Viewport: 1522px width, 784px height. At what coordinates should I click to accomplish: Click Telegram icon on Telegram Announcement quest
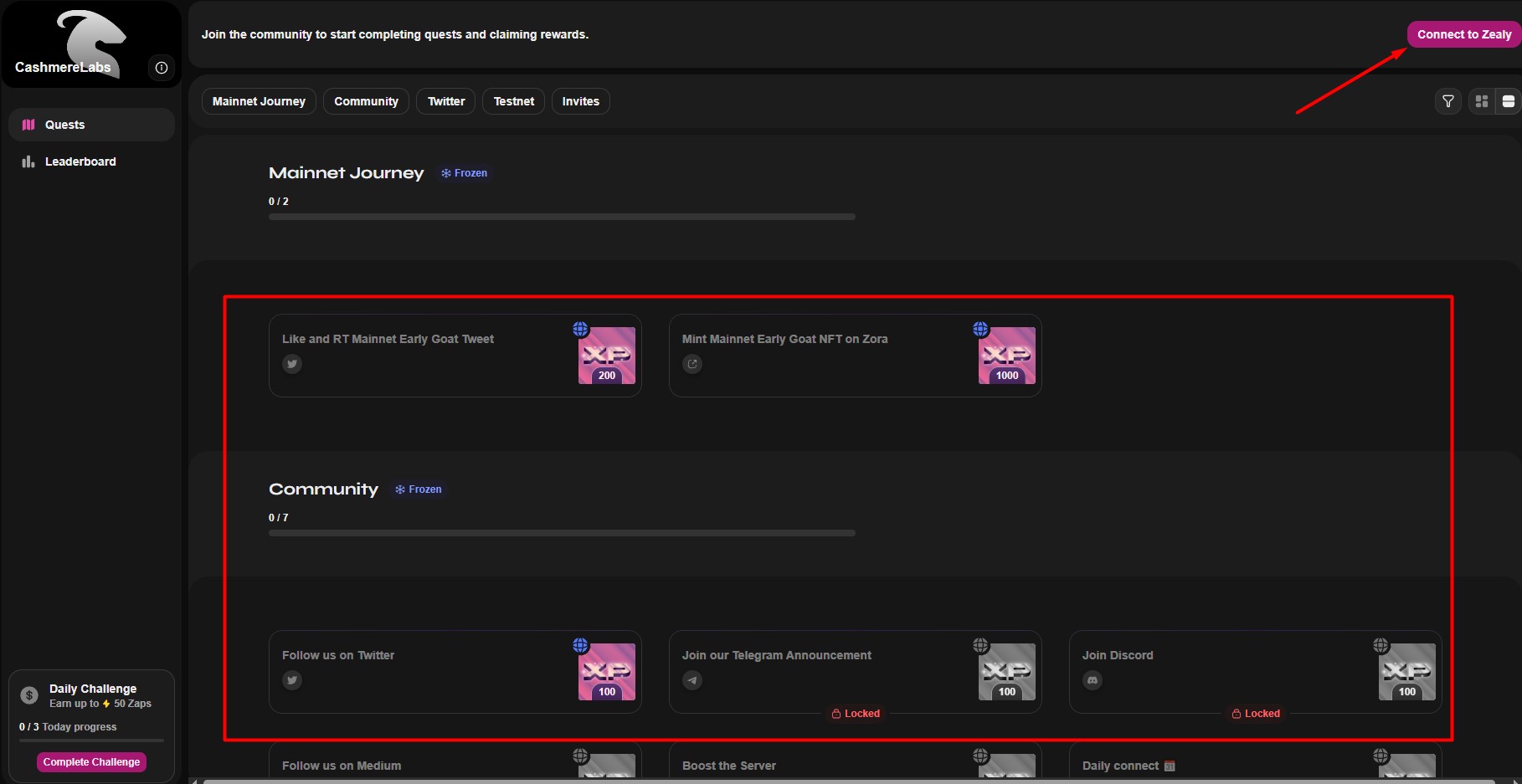[692, 680]
